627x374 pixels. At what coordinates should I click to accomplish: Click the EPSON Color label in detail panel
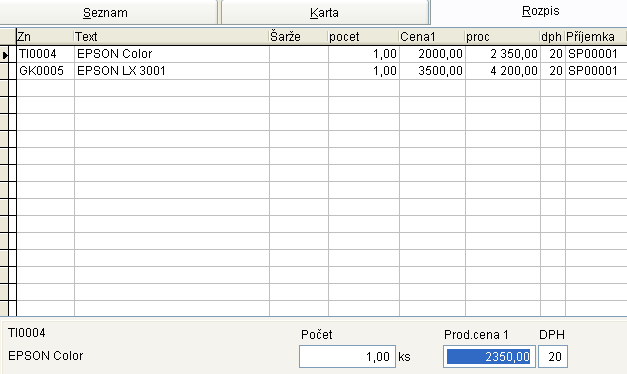(x=46, y=356)
